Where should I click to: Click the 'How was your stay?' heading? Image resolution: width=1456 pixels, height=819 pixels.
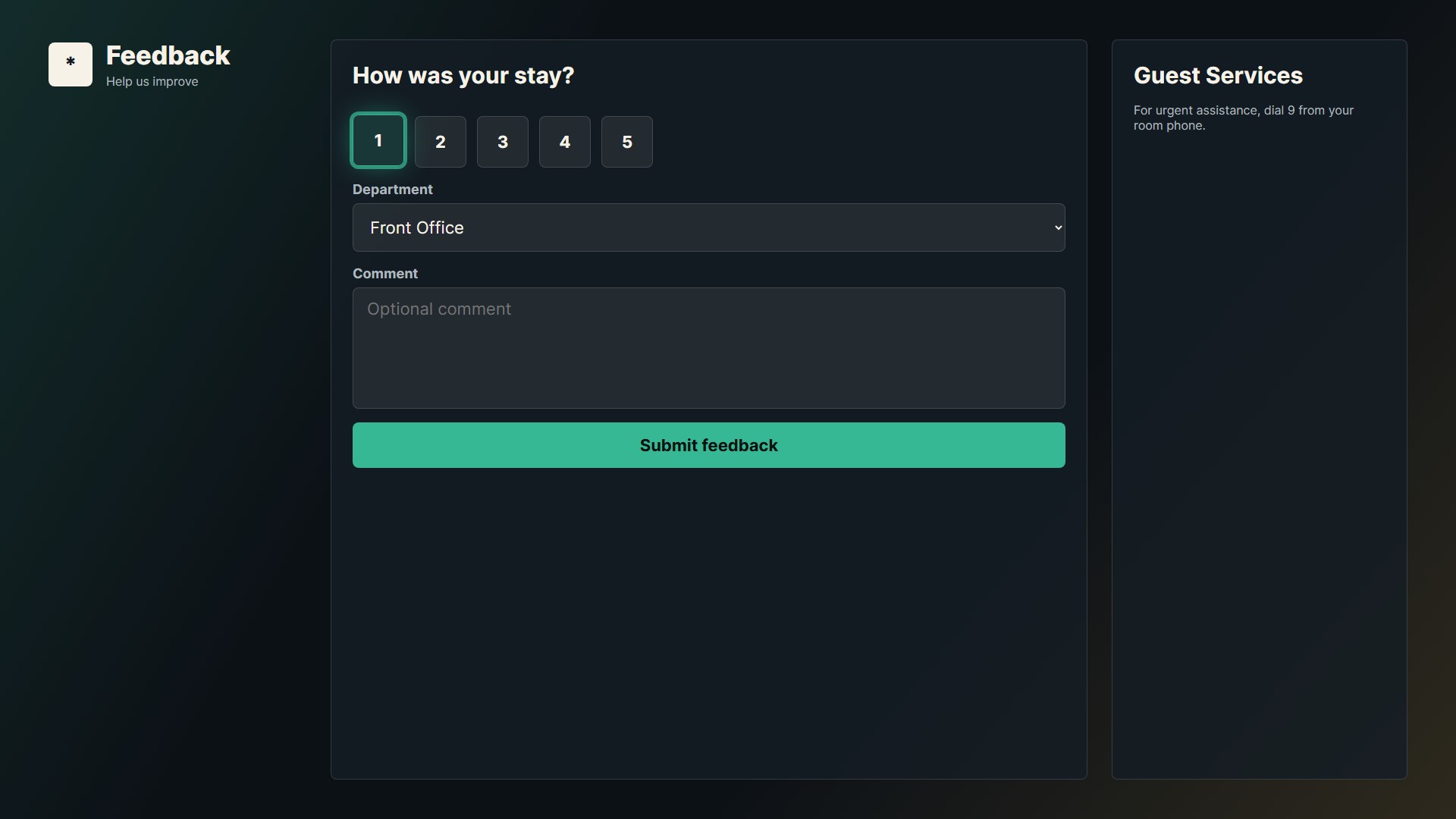tap(463, 76)
